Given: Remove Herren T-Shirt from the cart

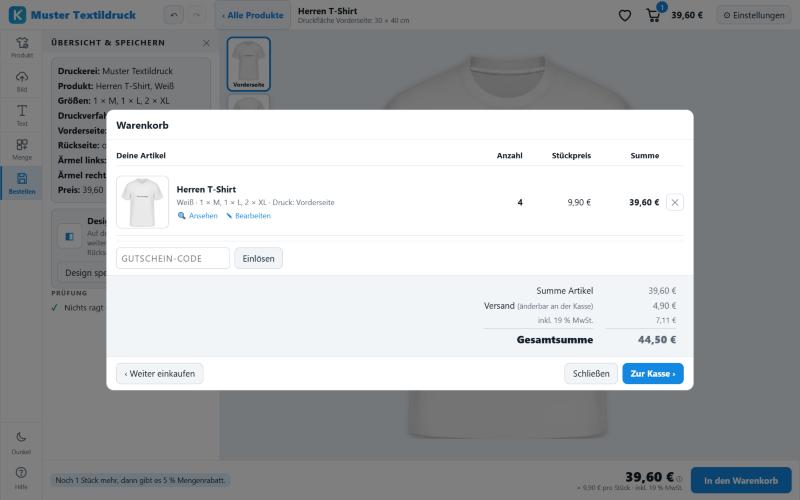Looking at the screenshot, I should [674, 202].
